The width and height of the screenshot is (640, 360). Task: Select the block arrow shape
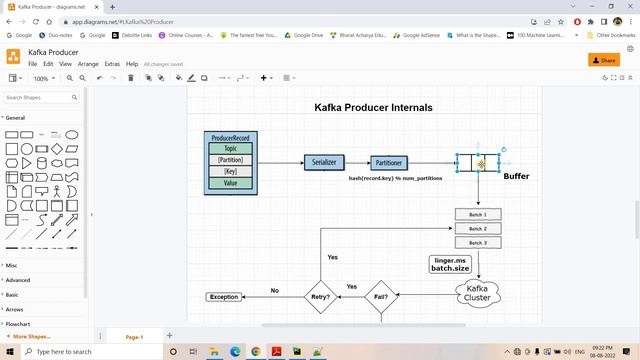point(72,220)
